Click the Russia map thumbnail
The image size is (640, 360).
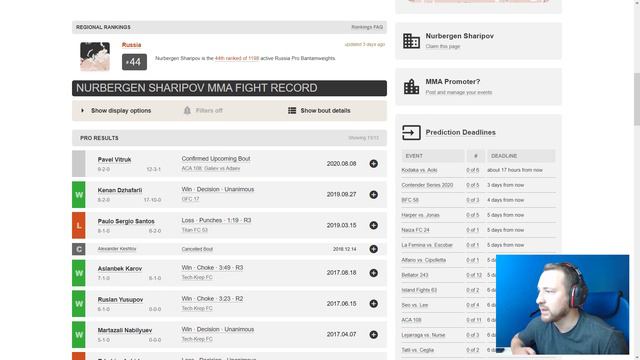click(x=95, y=56)
